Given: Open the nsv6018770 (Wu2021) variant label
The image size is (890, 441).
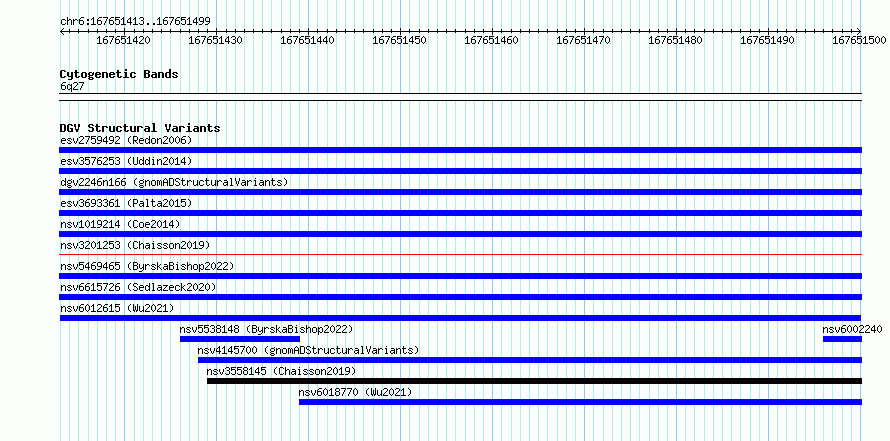Looking at the screenshot, I should tap(355, 392).
